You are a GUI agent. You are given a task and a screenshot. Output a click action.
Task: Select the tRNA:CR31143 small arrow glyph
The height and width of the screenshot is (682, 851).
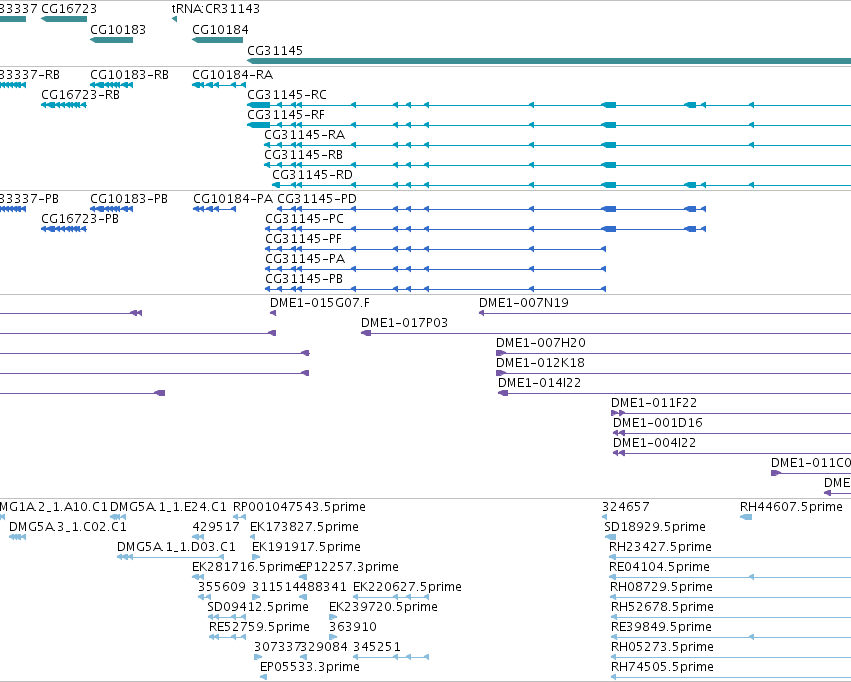tap(174, 19)
